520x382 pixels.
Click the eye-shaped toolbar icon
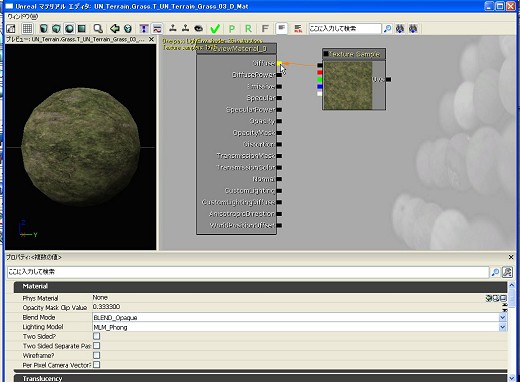tap(199, 28)
